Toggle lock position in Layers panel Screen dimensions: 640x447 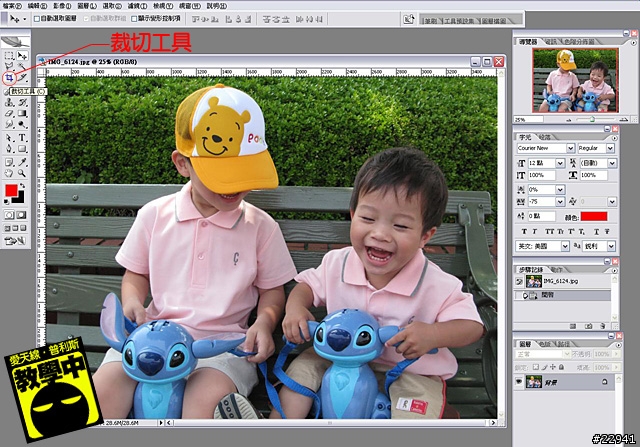coord(553,367)
